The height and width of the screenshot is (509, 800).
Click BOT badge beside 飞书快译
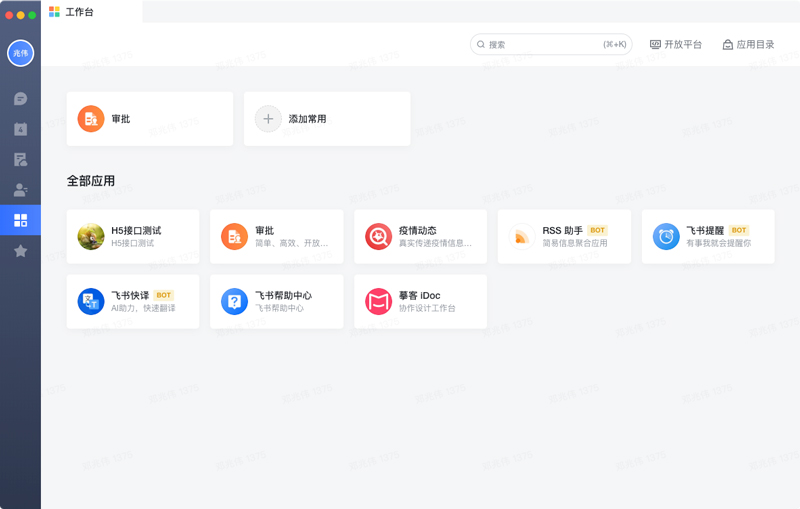pos(164,295)
